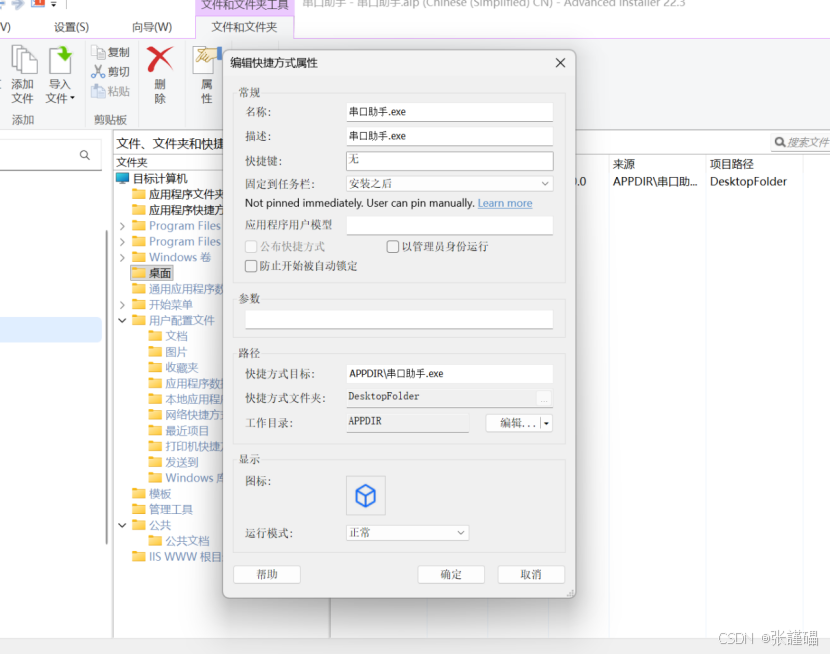Click the Paste (粘贴) ribbon icon
830x654 pixels.
pyautogui.click(x=98, y=91)
